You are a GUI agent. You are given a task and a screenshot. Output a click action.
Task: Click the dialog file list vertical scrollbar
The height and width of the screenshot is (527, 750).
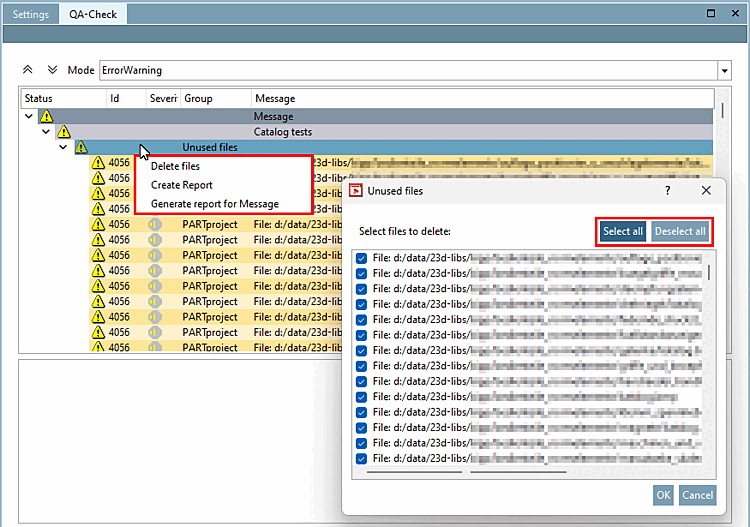[x=708, y=273]
